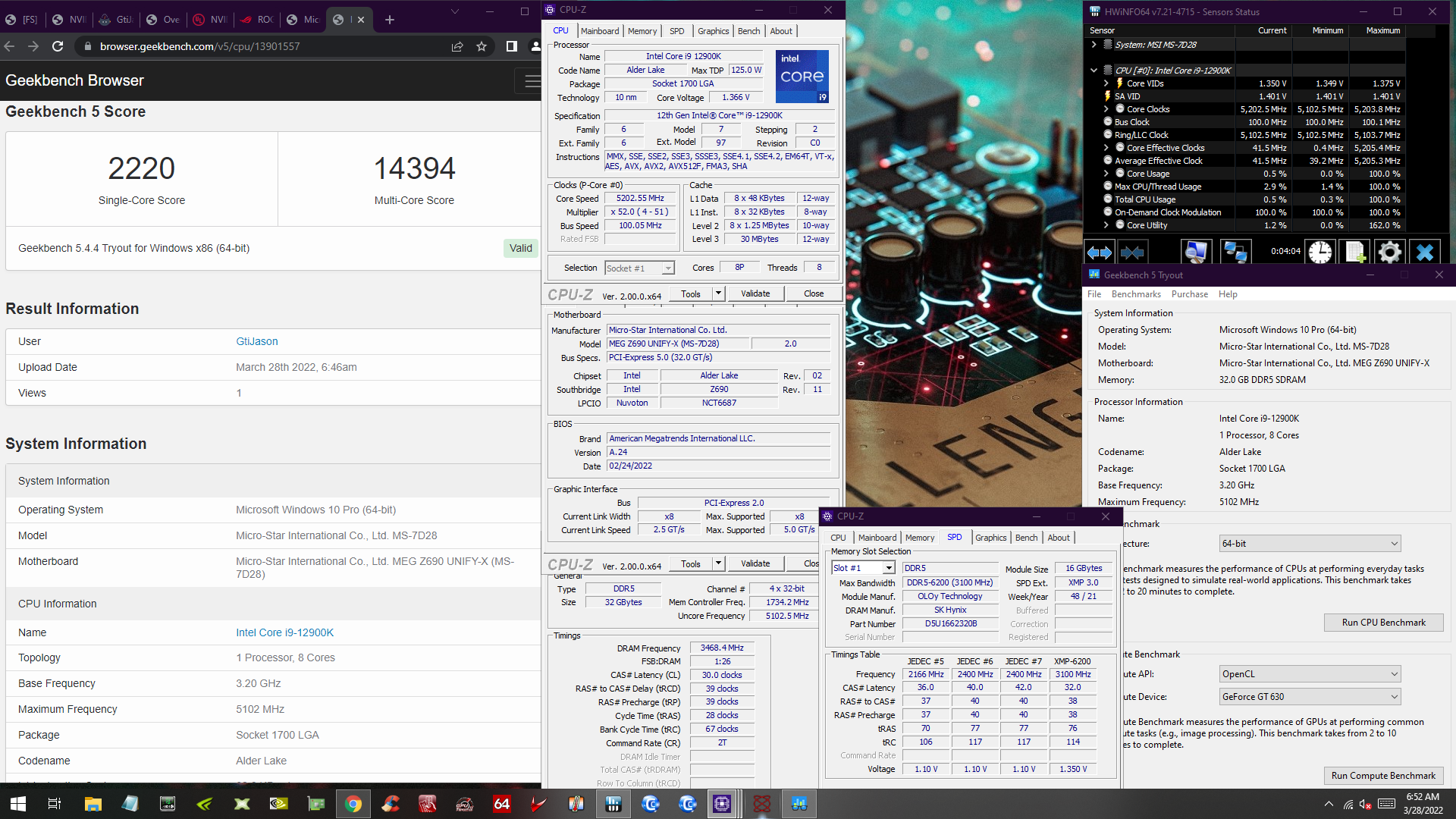Open Task View on taskbar
This screenshot has height=819, width=1456.
pyautogui.click(x=55, y=804)
